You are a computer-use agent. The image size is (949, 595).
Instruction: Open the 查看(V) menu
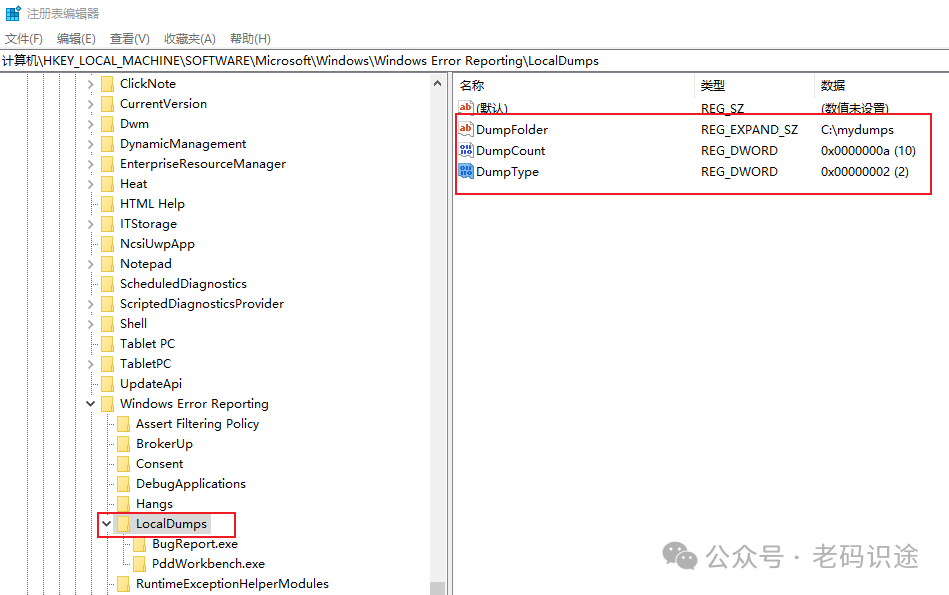tap(129, 39)
